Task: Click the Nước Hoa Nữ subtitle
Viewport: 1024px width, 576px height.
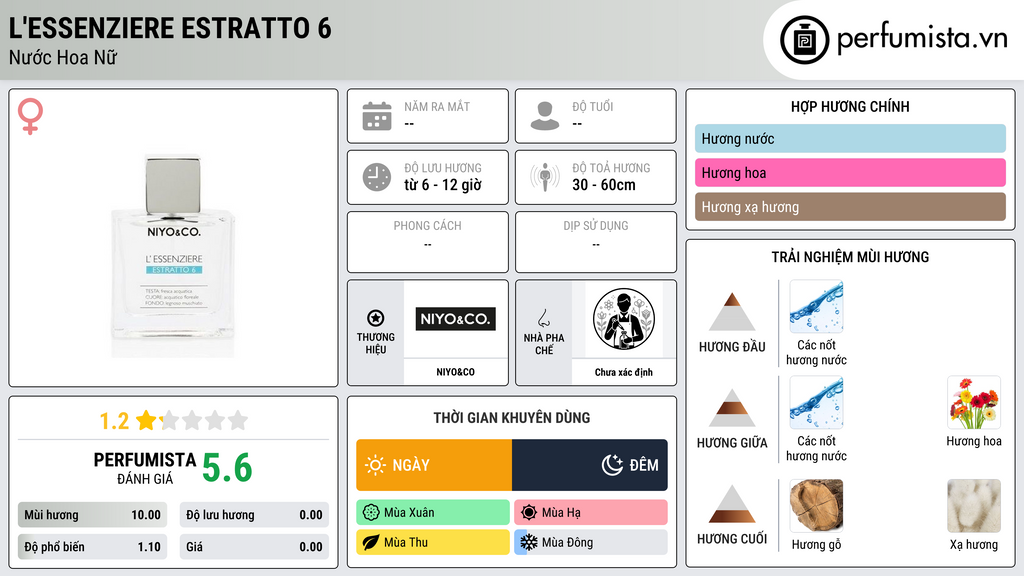Action: (x=63, y=57)
